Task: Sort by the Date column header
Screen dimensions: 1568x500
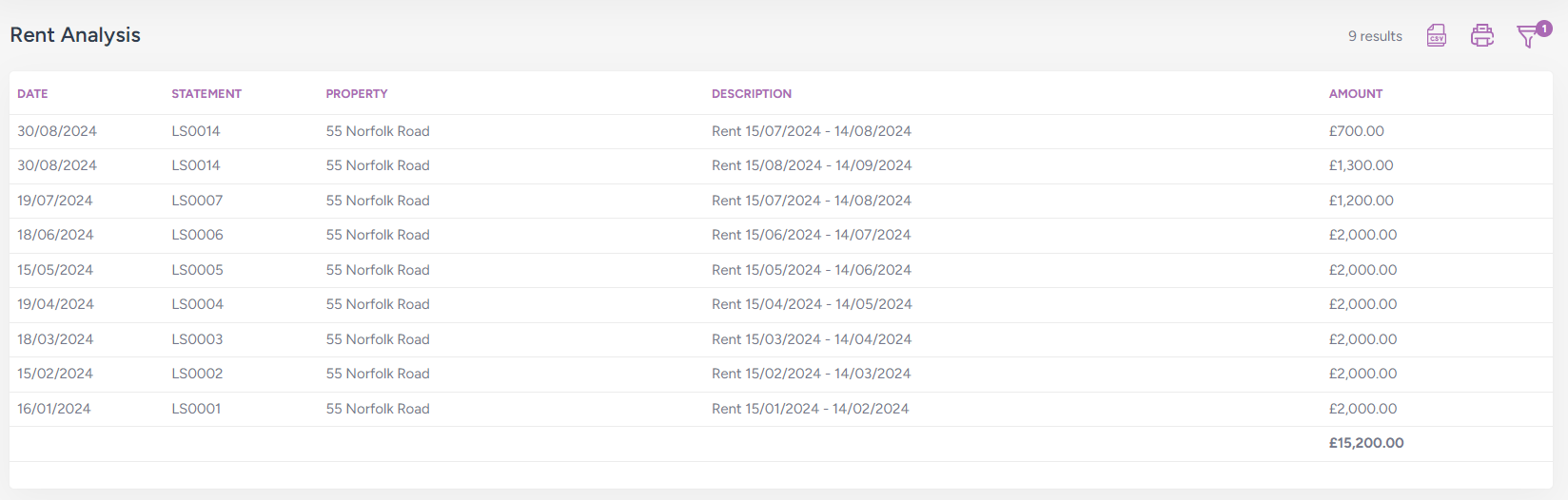Action: coord(32,94)
